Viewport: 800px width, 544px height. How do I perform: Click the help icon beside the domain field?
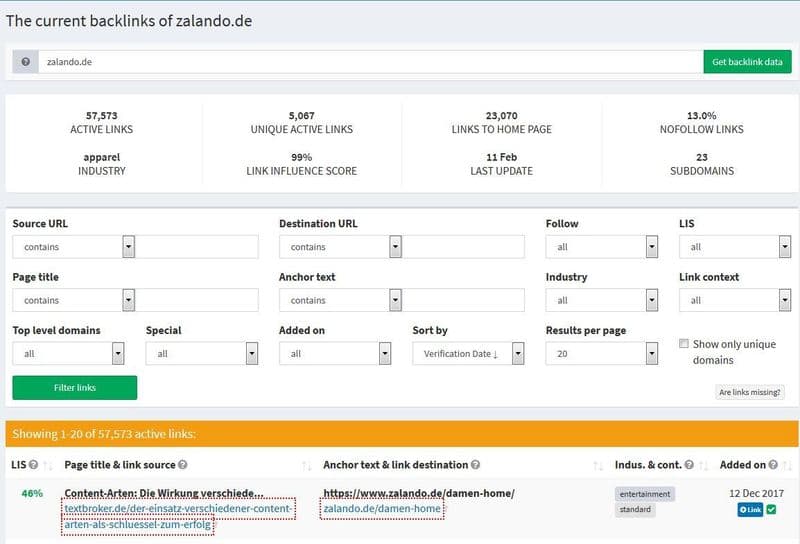[26, 62]
